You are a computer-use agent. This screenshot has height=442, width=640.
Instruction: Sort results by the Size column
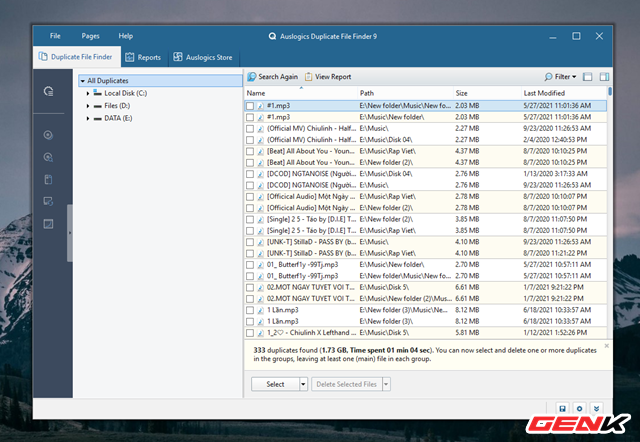[487, 93]
